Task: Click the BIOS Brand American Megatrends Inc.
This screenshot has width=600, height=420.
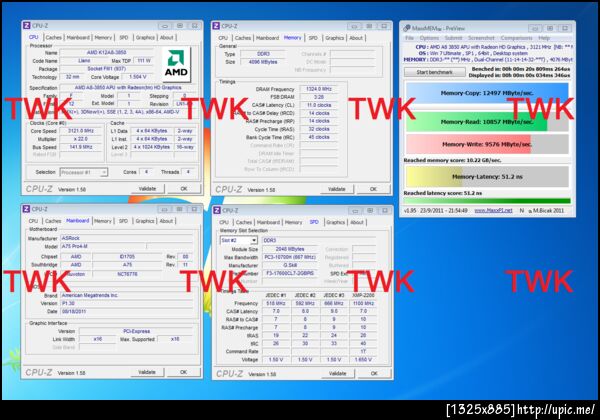Action: click(127, 295)
